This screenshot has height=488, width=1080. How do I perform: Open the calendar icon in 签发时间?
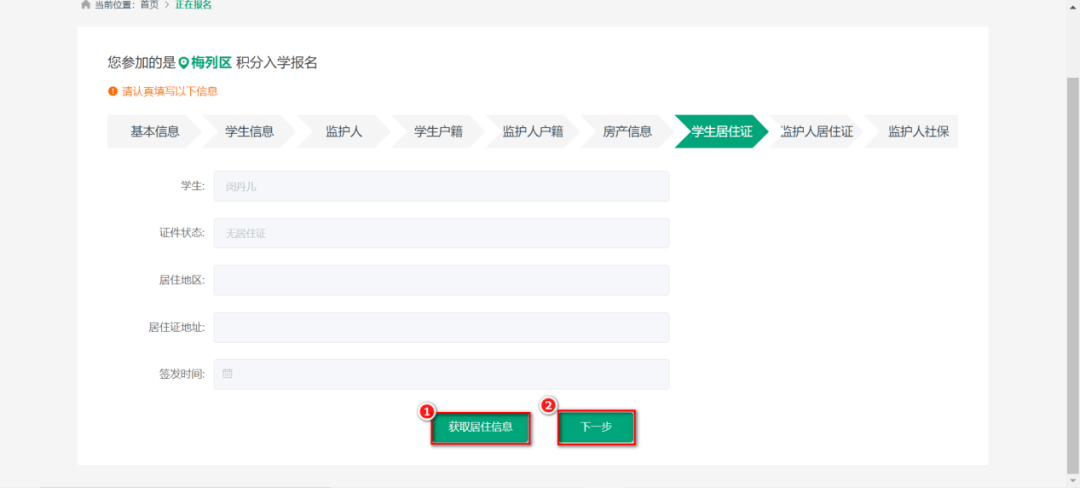tap(227, 374)
